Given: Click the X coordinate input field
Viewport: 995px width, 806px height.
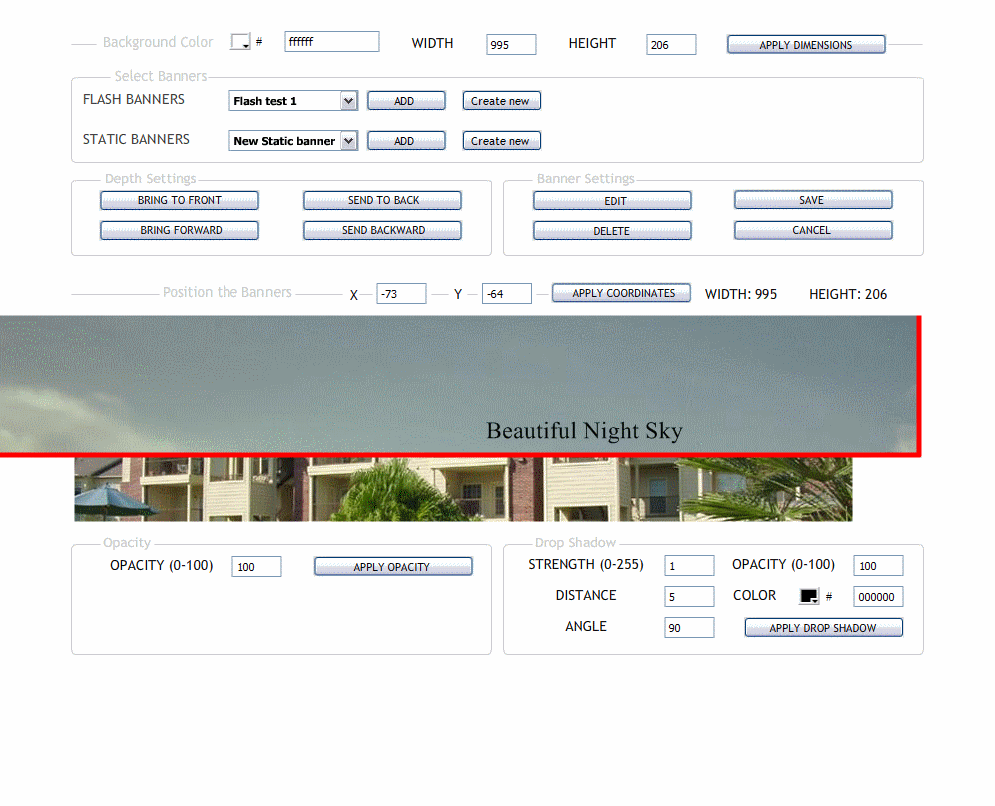Looking at the screenshot, I should [401, 294].
